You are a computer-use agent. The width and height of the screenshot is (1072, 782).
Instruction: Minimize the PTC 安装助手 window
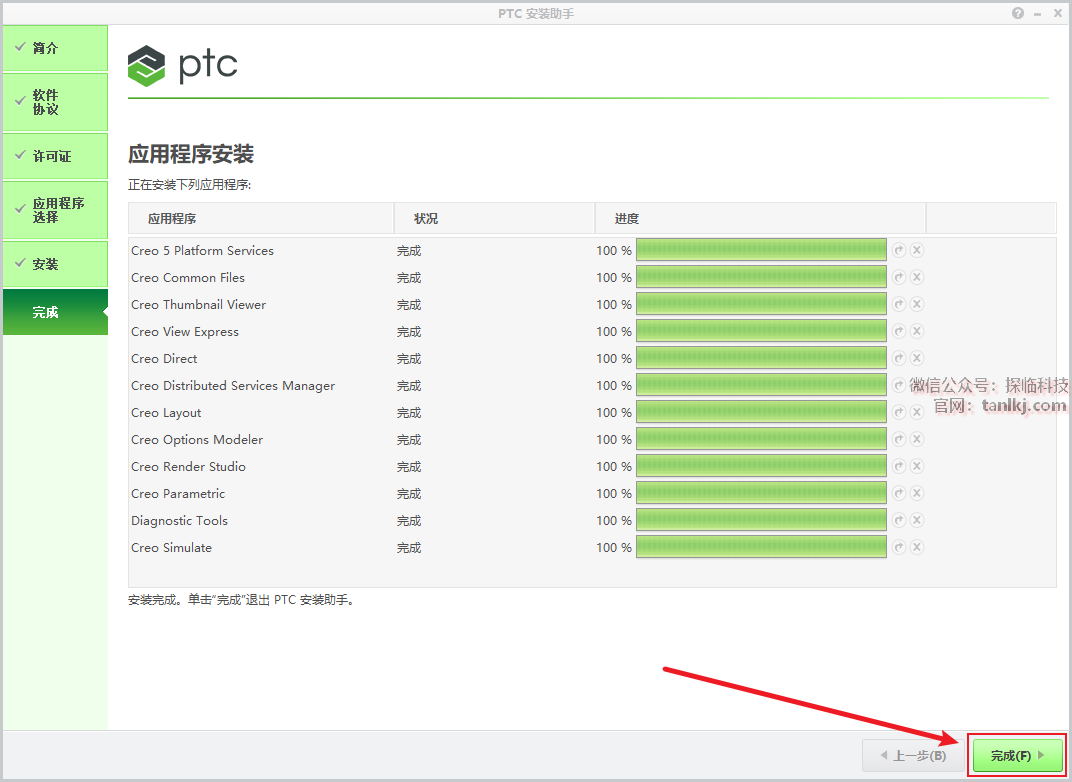click(x=1038, y=13)
